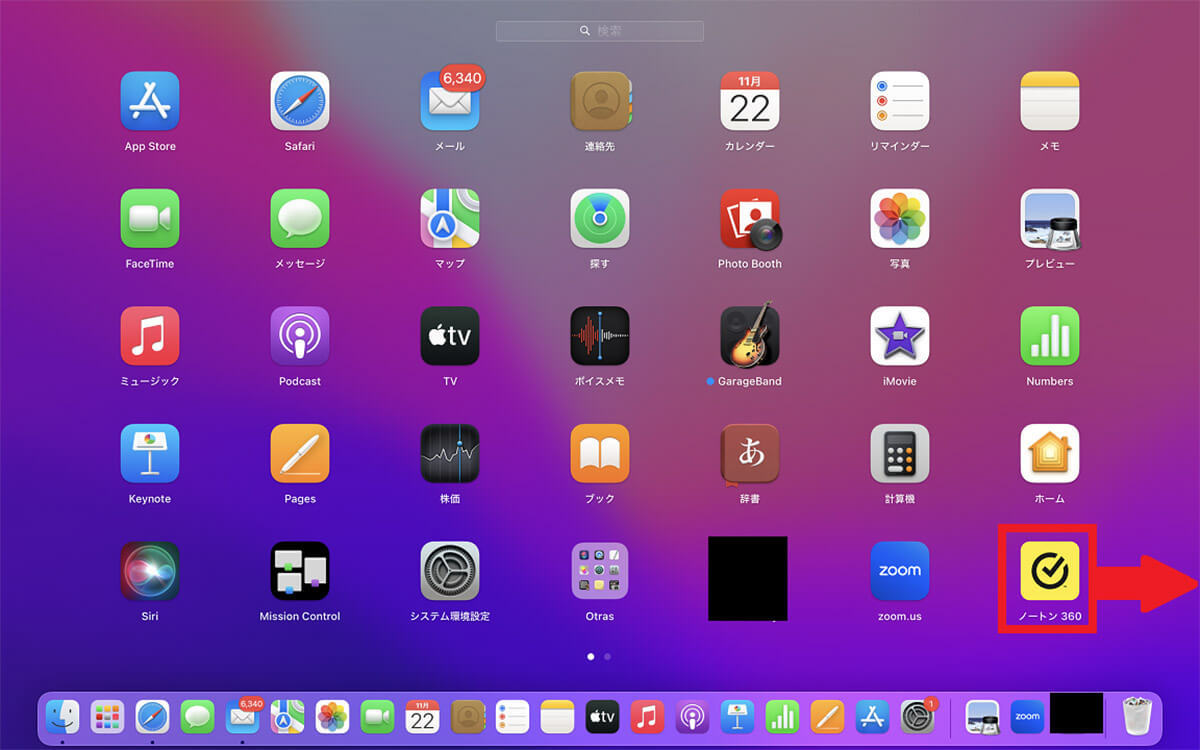
Task: Open Keynote from the Dock
Action: (737, 716)
